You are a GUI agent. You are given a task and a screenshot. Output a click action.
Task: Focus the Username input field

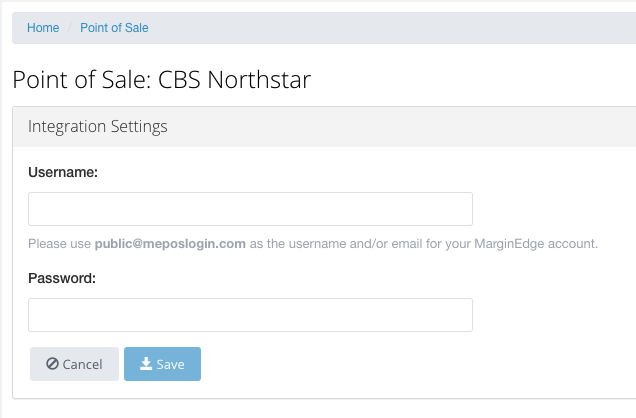coord(250,209)
